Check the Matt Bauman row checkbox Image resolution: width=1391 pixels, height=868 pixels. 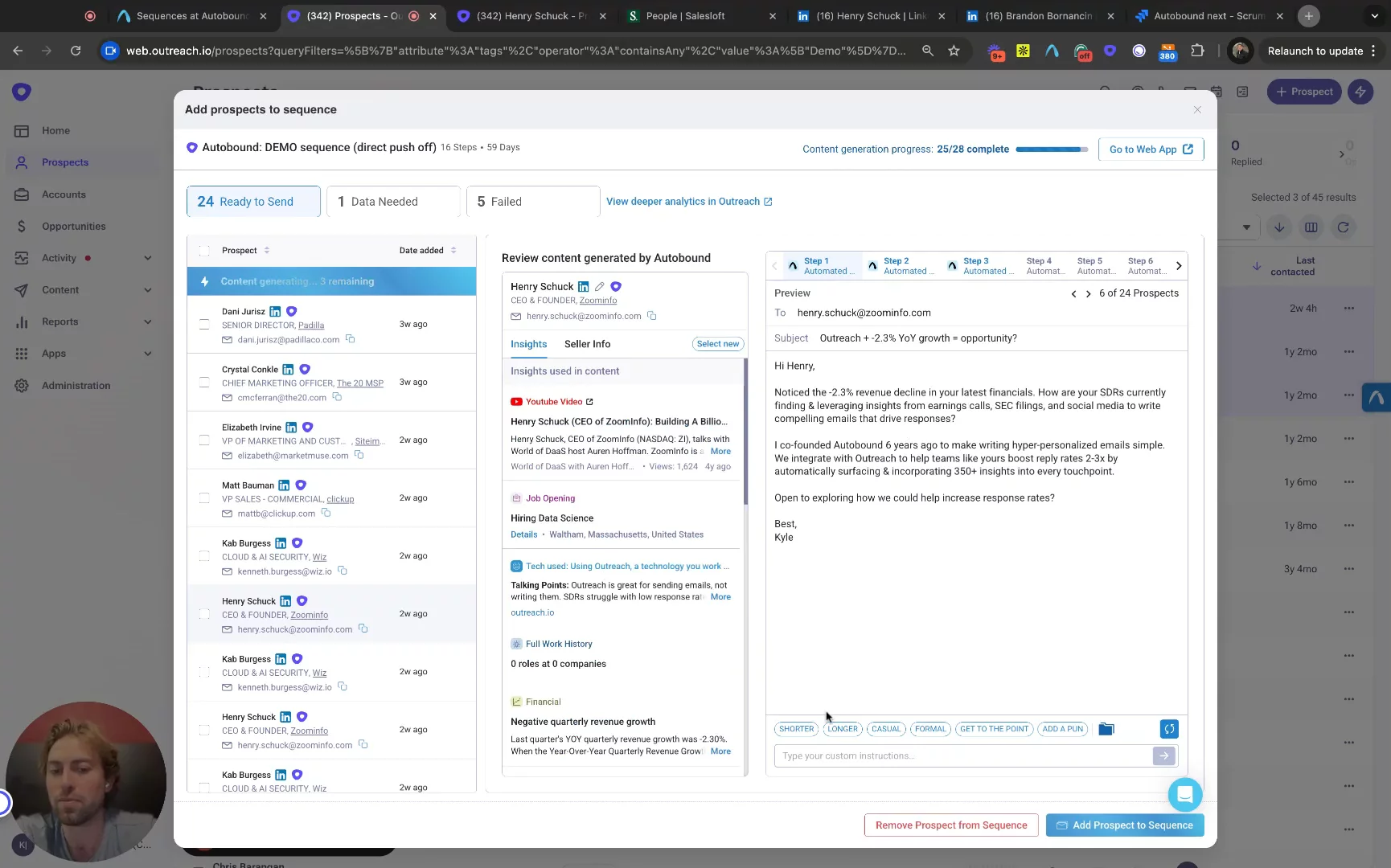(204, 498)
